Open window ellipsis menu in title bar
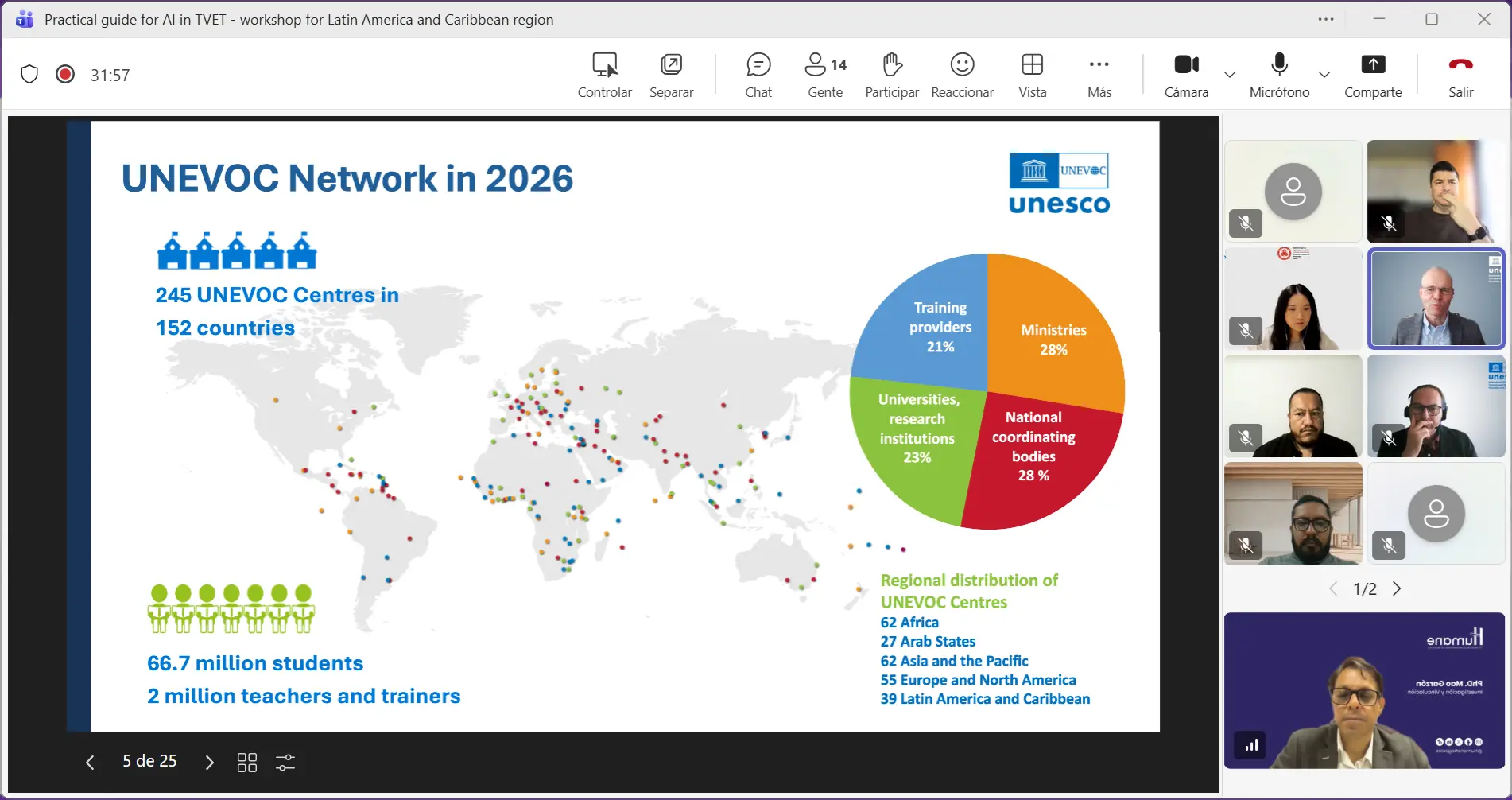 [x=1326, y=20]
